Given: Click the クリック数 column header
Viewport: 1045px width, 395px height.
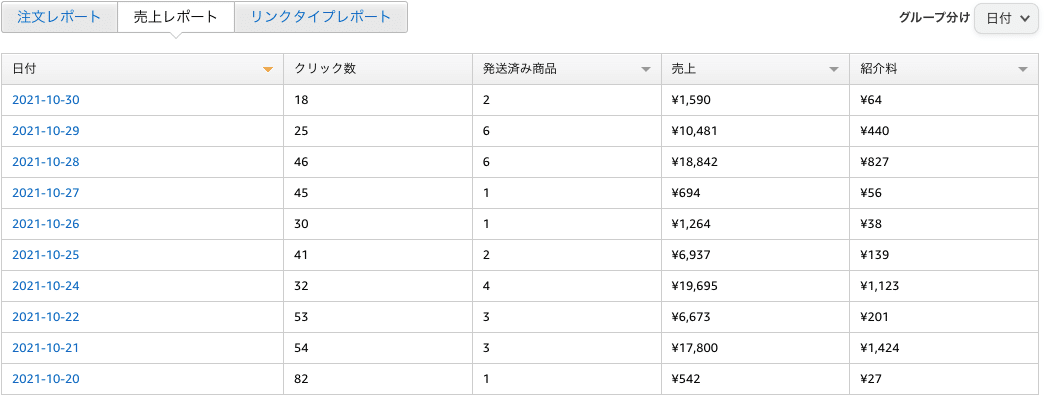Looking at the screenshot, I should click(x=378, y=69).
